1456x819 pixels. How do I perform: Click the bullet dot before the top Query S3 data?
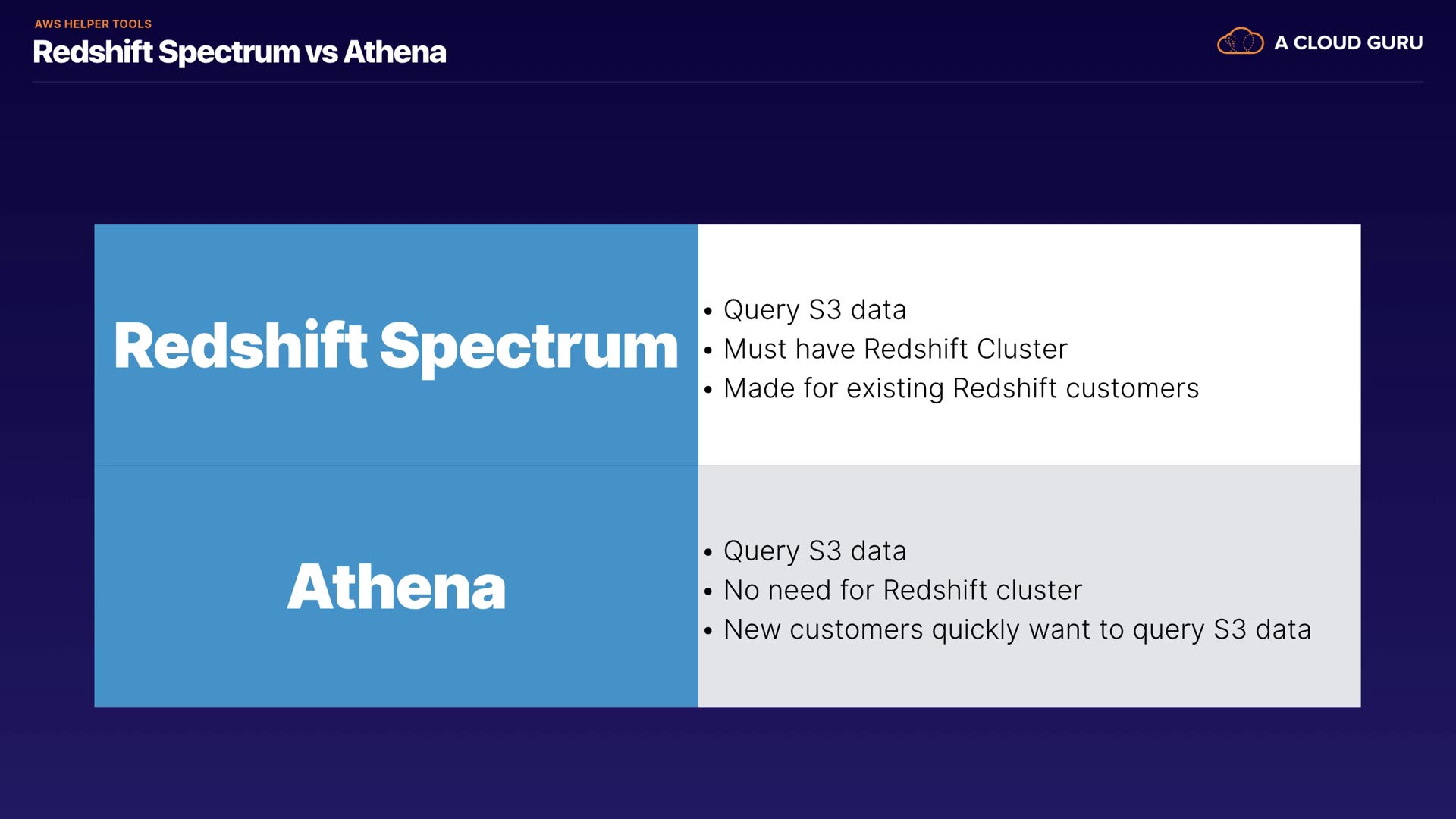tap(708, 311)
